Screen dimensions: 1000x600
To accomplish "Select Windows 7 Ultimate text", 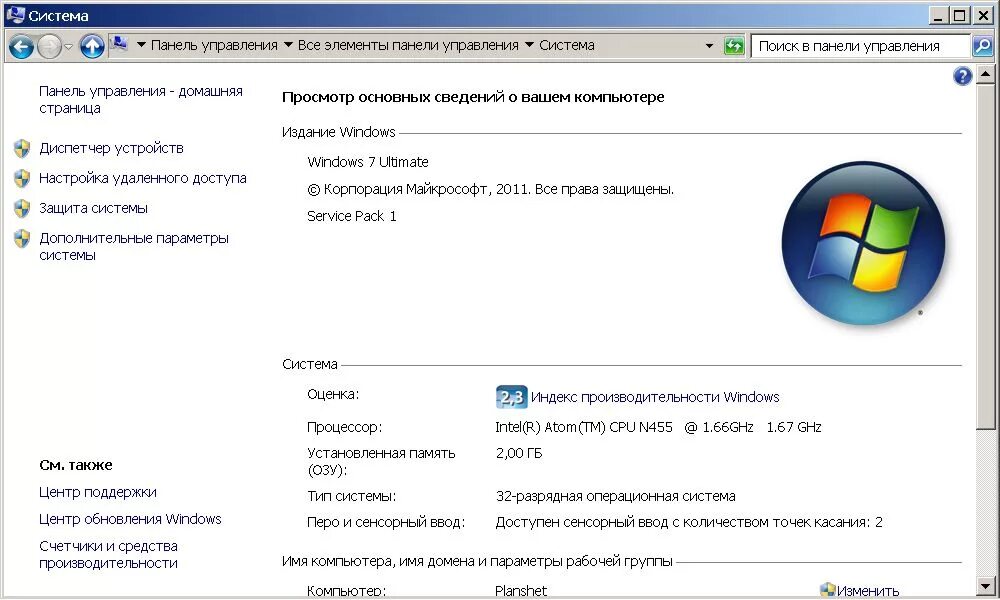I will tap(367, 162).
